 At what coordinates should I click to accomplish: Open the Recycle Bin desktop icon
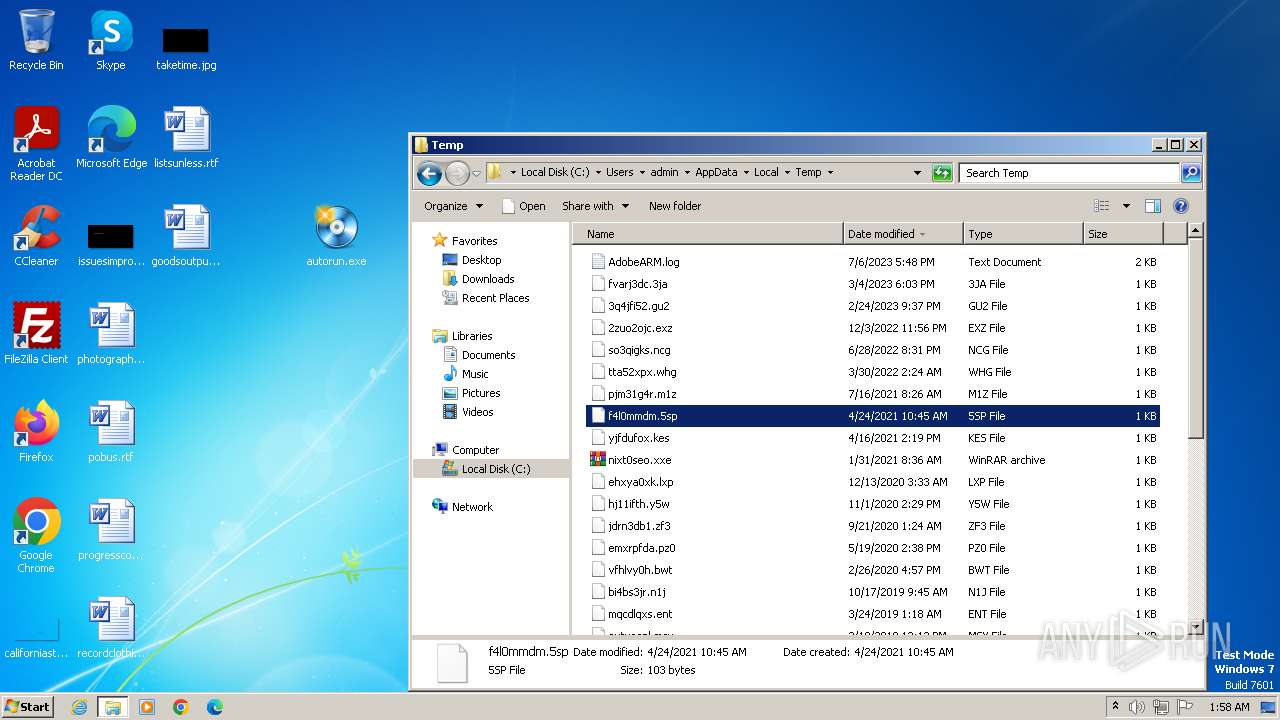tap(36, 40)
